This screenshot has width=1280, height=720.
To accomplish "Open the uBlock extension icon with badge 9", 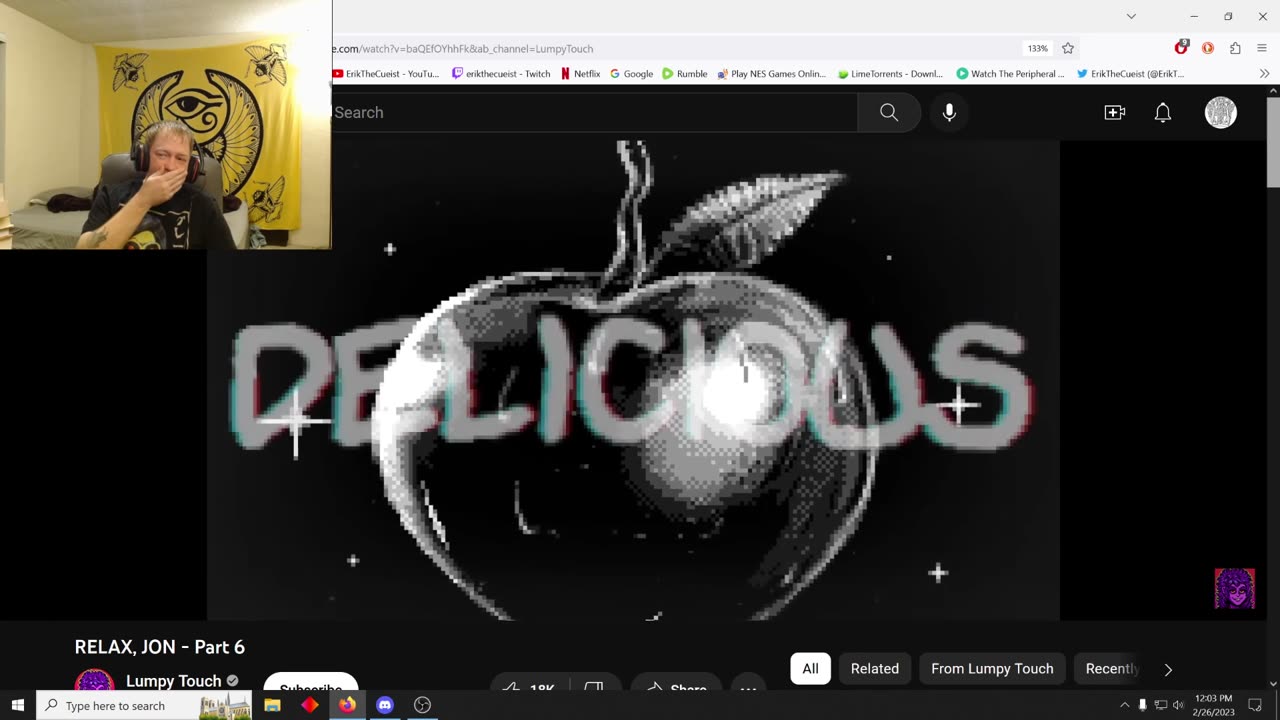I will click(1181, 48).
